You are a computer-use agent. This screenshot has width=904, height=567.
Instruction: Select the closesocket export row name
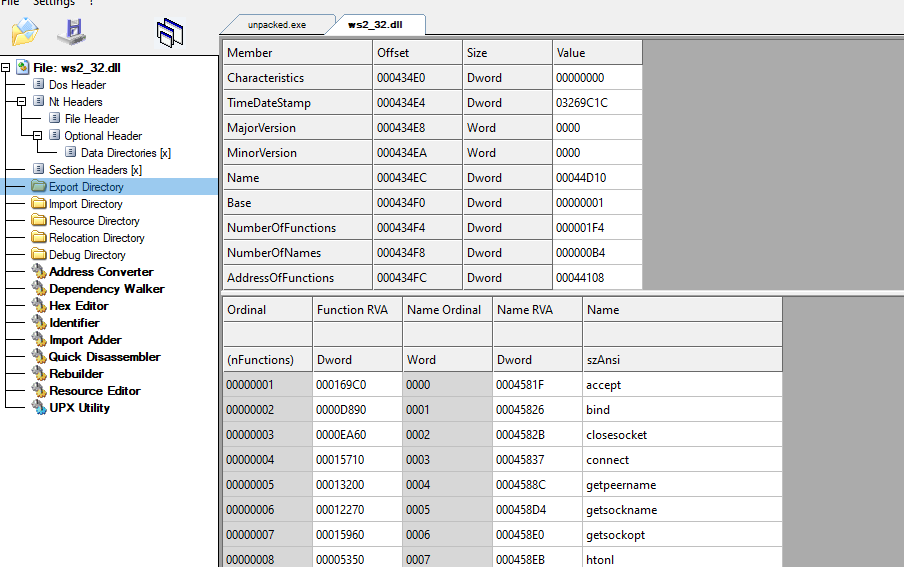tap(616, 435)
